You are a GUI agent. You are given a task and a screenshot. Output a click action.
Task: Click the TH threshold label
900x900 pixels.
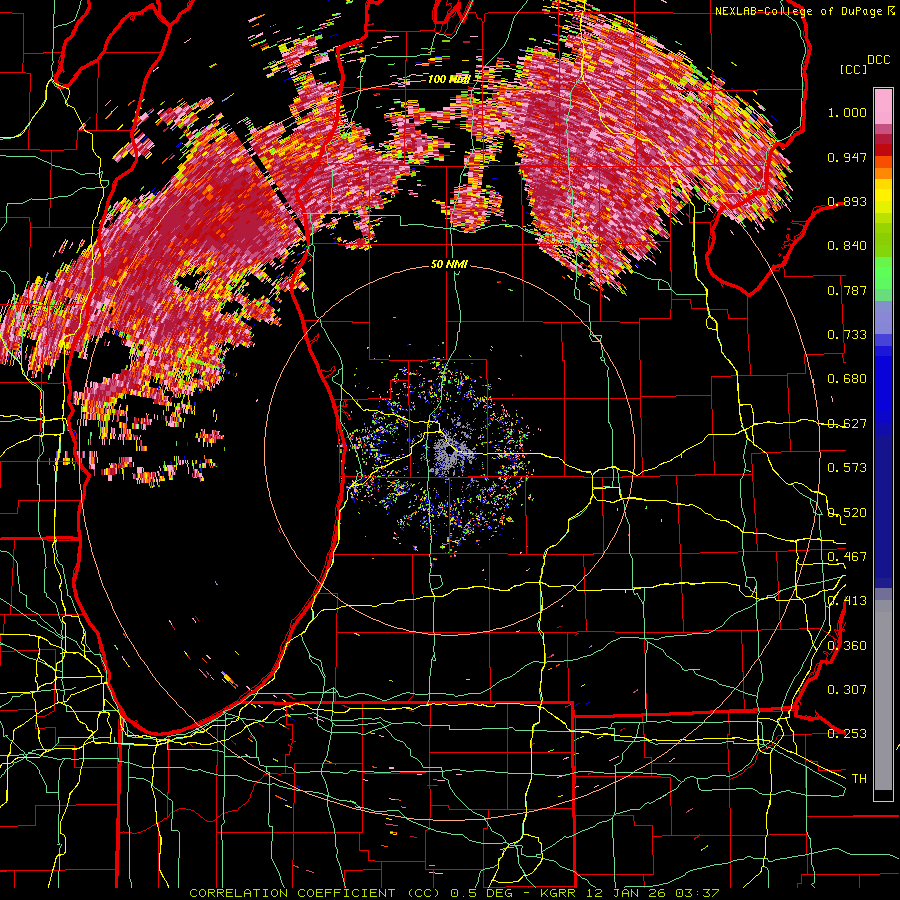click(x=859, y=779)
